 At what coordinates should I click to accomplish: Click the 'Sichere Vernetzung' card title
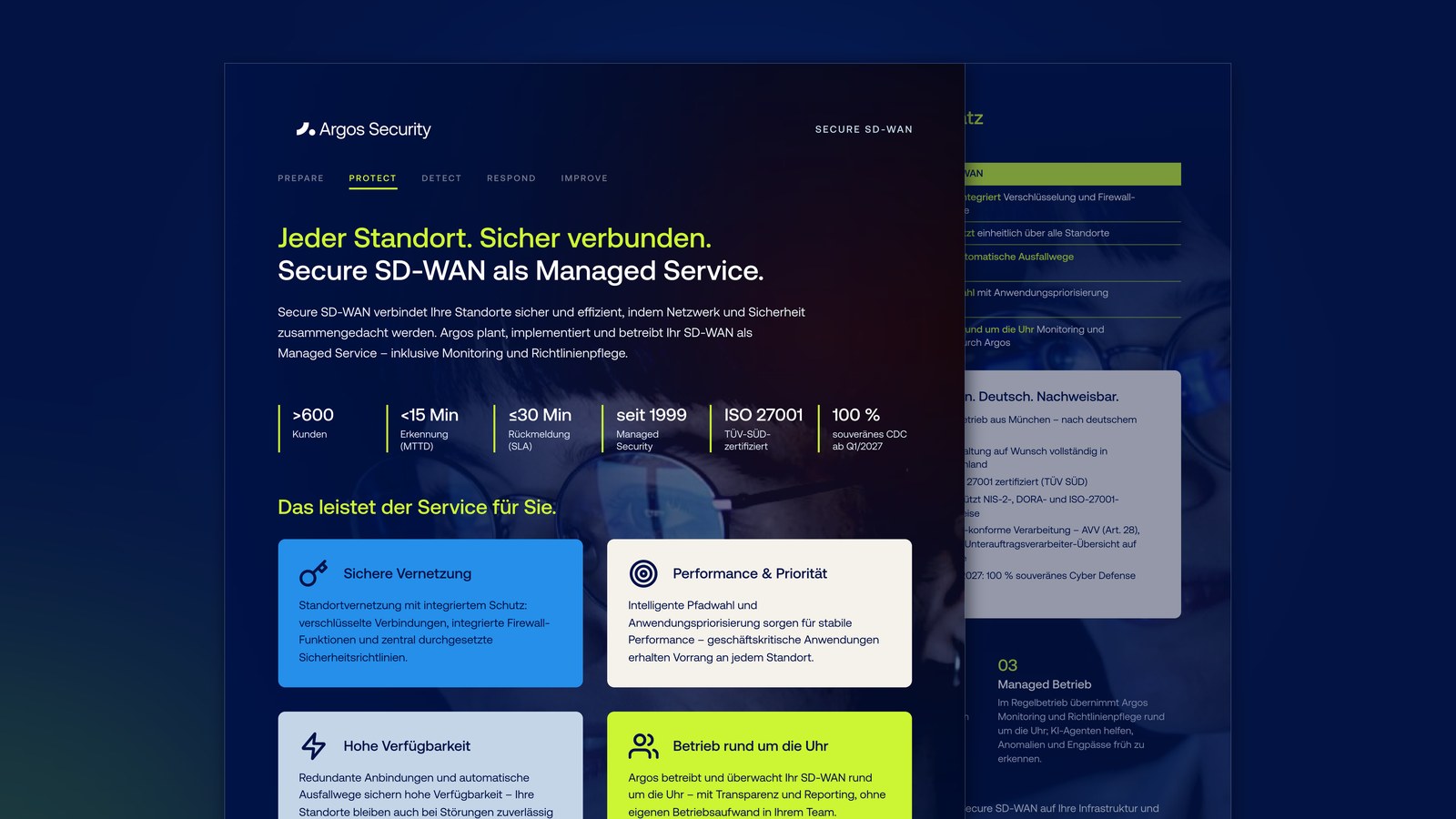point(408,573)
